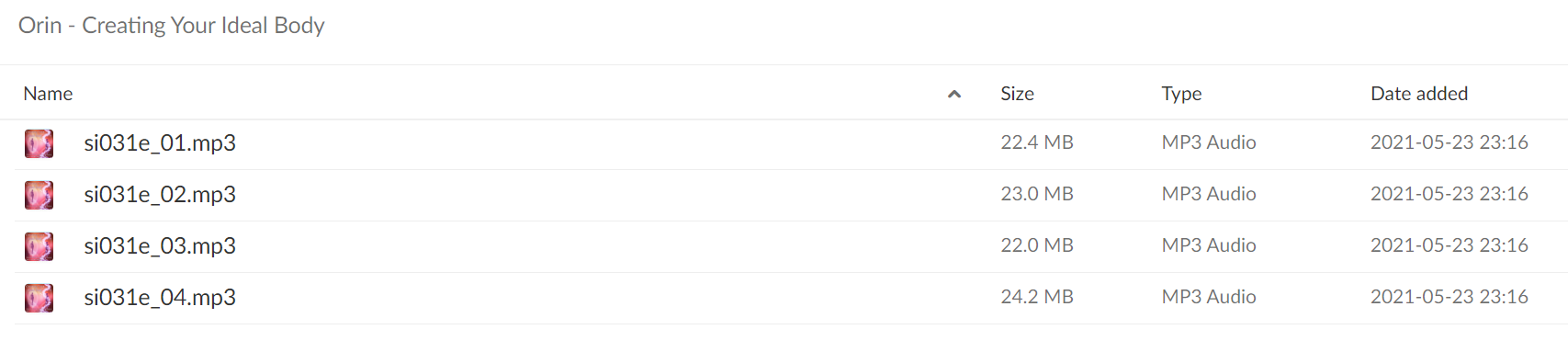Toggle sort order with the Name arrow

tap(954, 94)
